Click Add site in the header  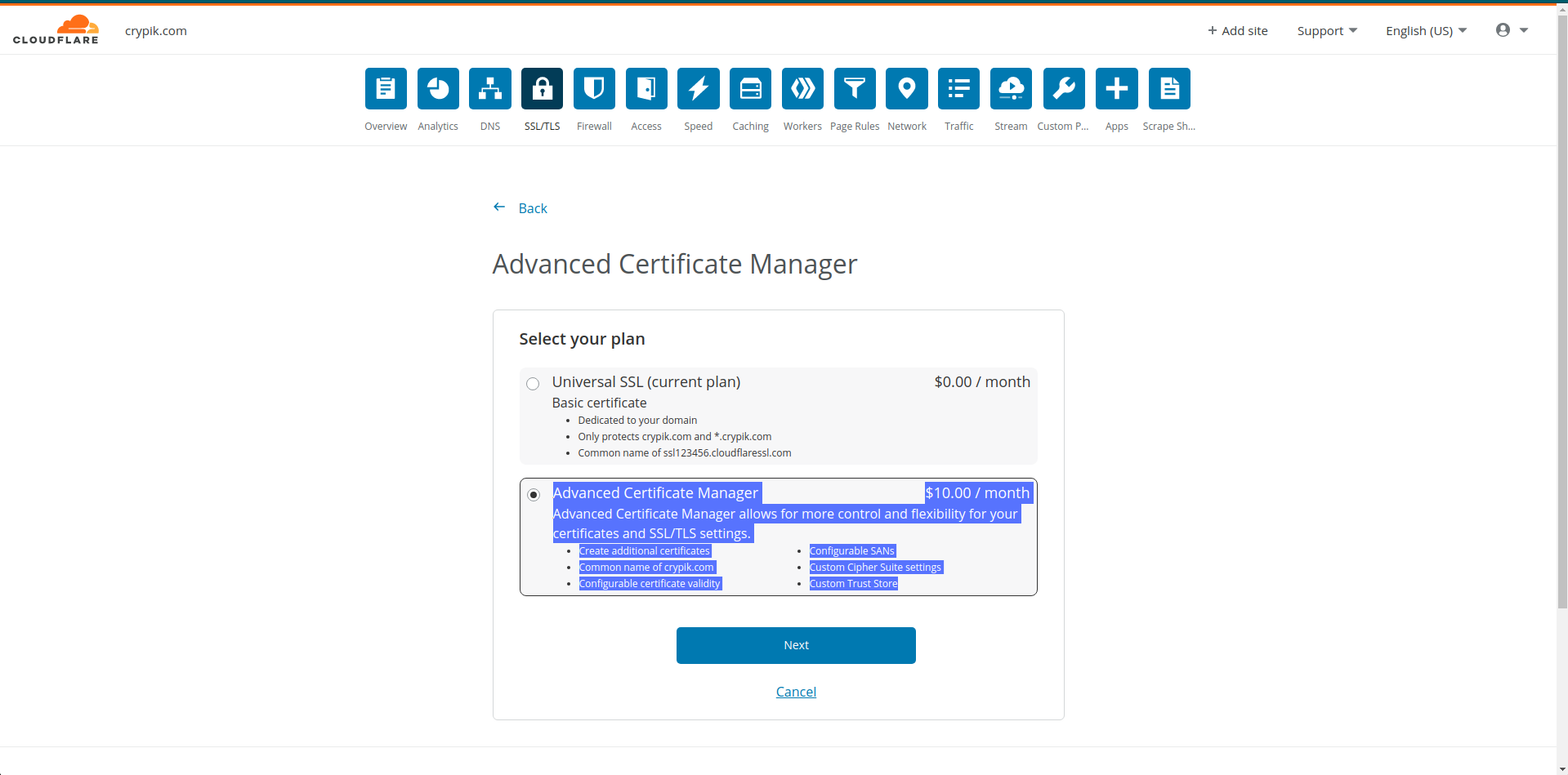tap(1238, 31)
